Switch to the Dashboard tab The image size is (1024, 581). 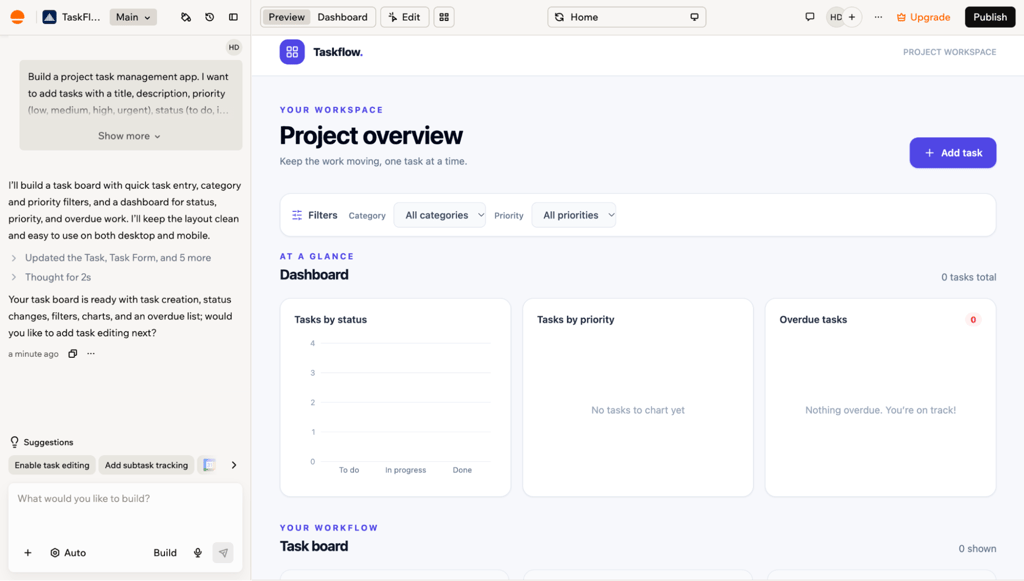tap(342, 17)
